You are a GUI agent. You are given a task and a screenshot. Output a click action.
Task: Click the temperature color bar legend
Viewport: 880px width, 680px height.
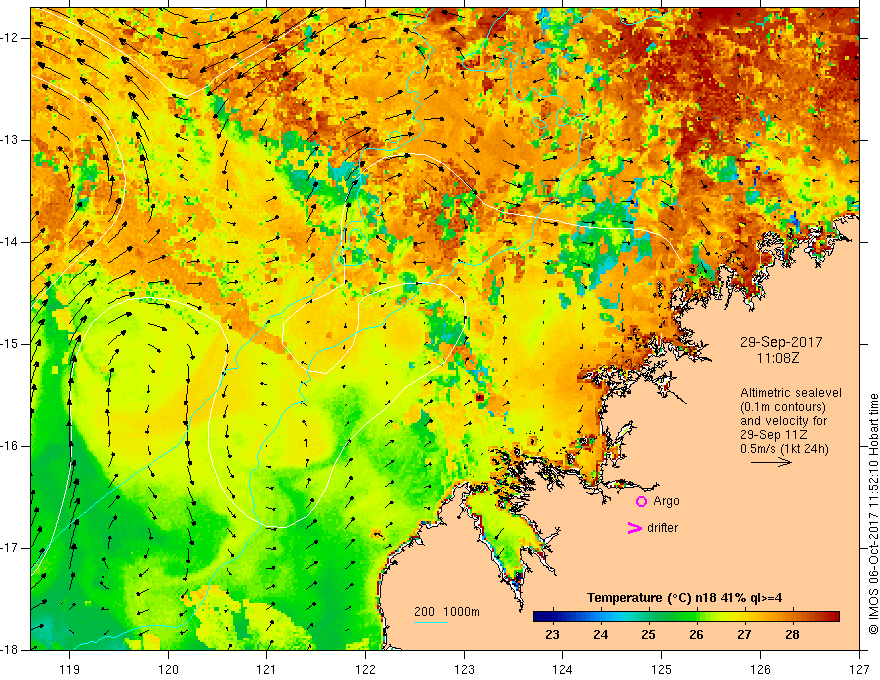tap(686, 617)
